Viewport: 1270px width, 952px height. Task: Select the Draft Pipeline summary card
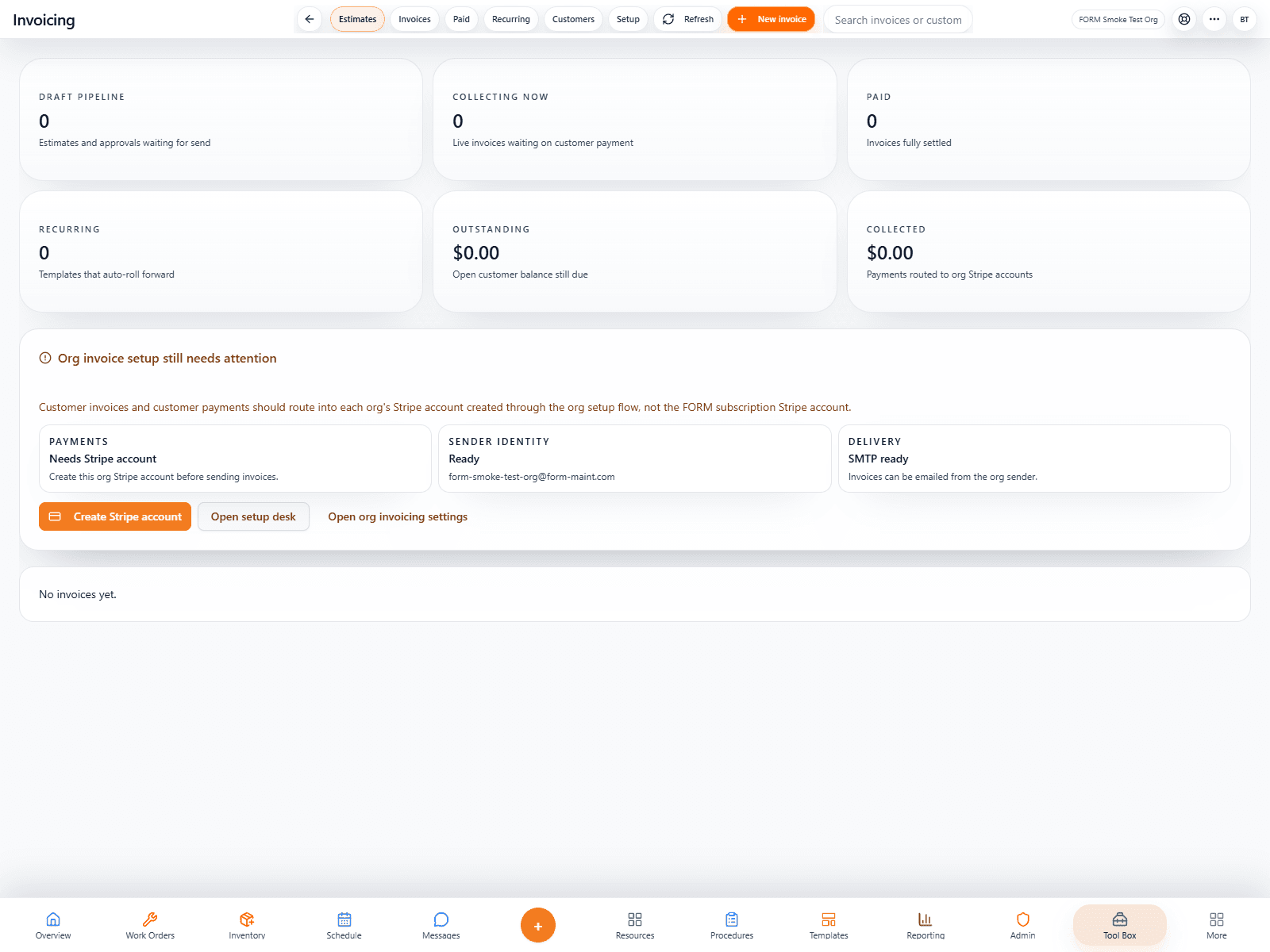(x=221, y=119)
